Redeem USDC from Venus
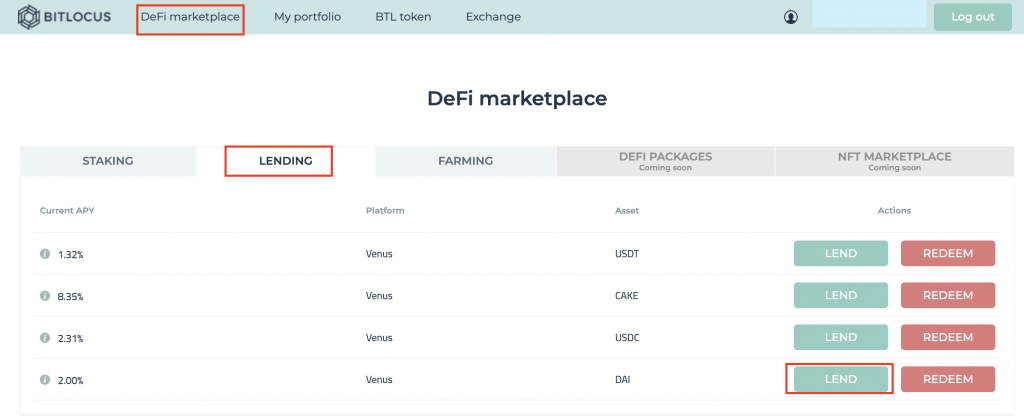1024x416 pixels. coord(948,337)
